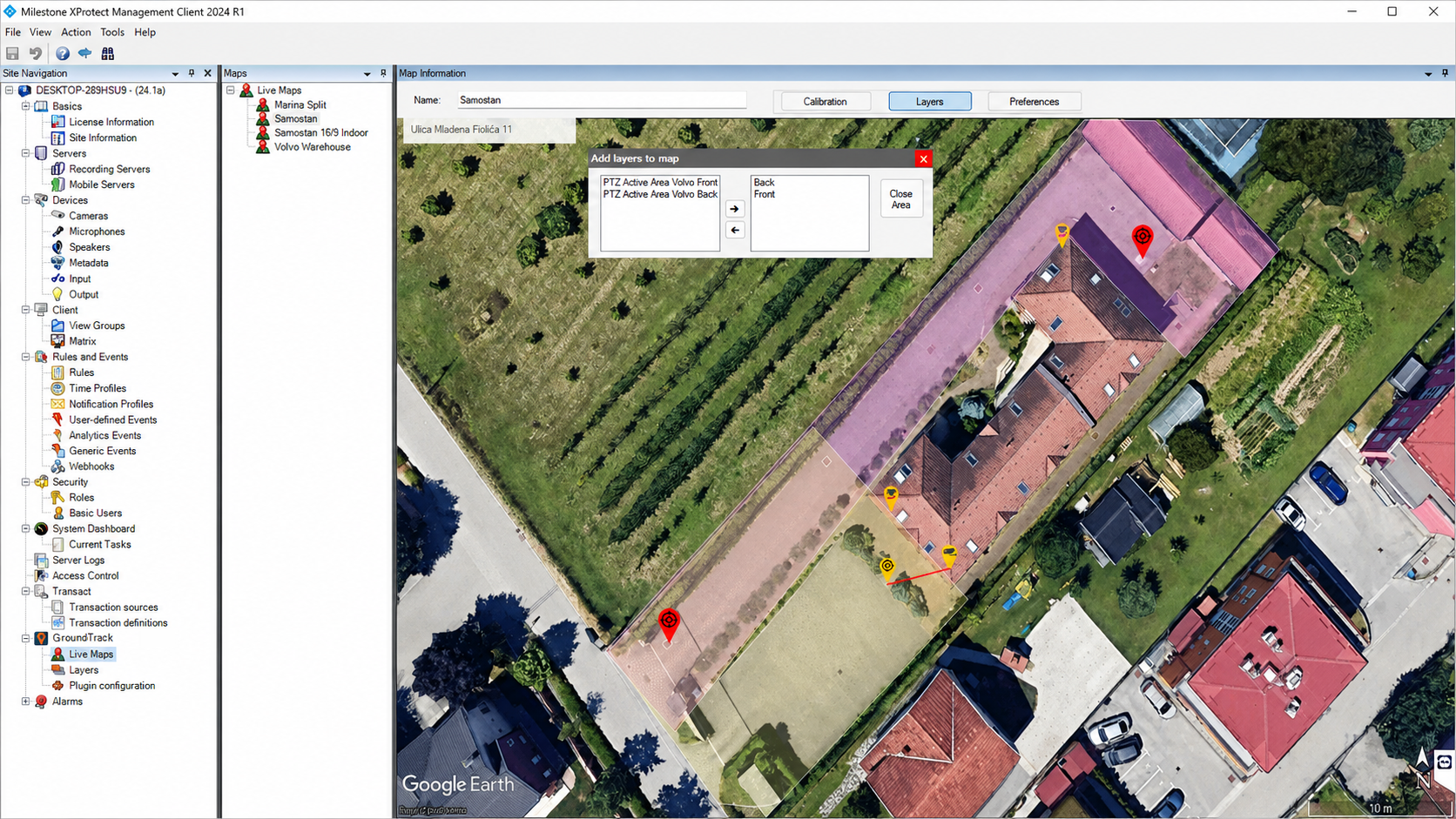This screenshot has width=1456, height=819.
Task: Open the Basic Users icon
Action: [57, 514]
